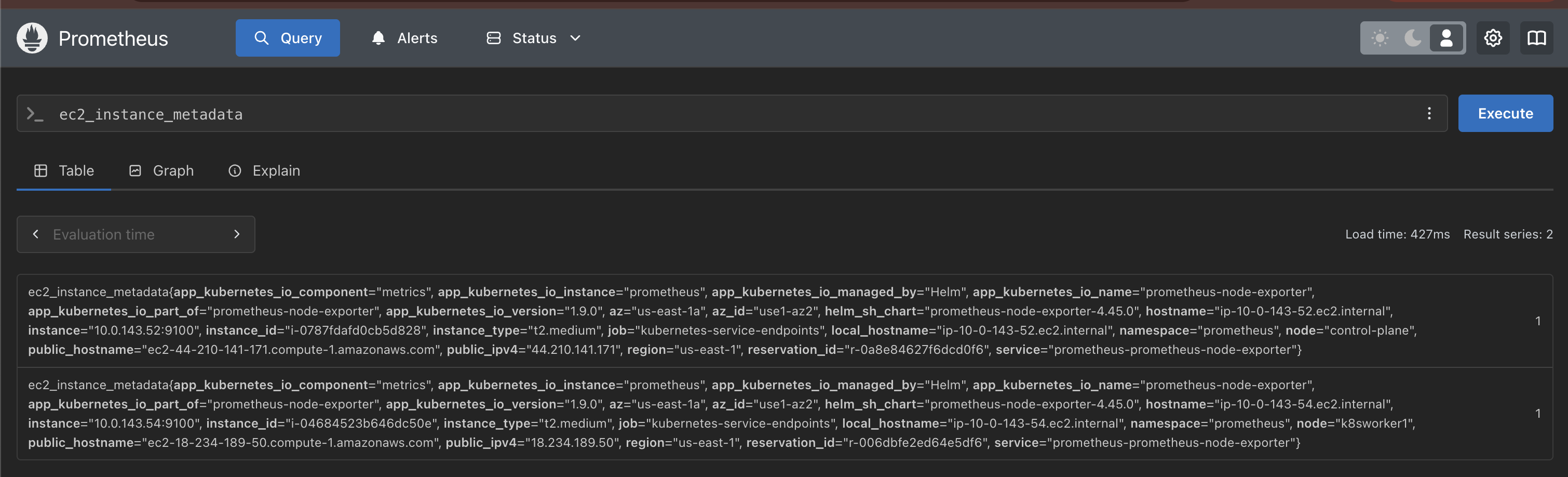The image size is (1568, 477).
Task: Switch to light theme sun toggle
Action: pyautogui.click(x=1380, y=38)
